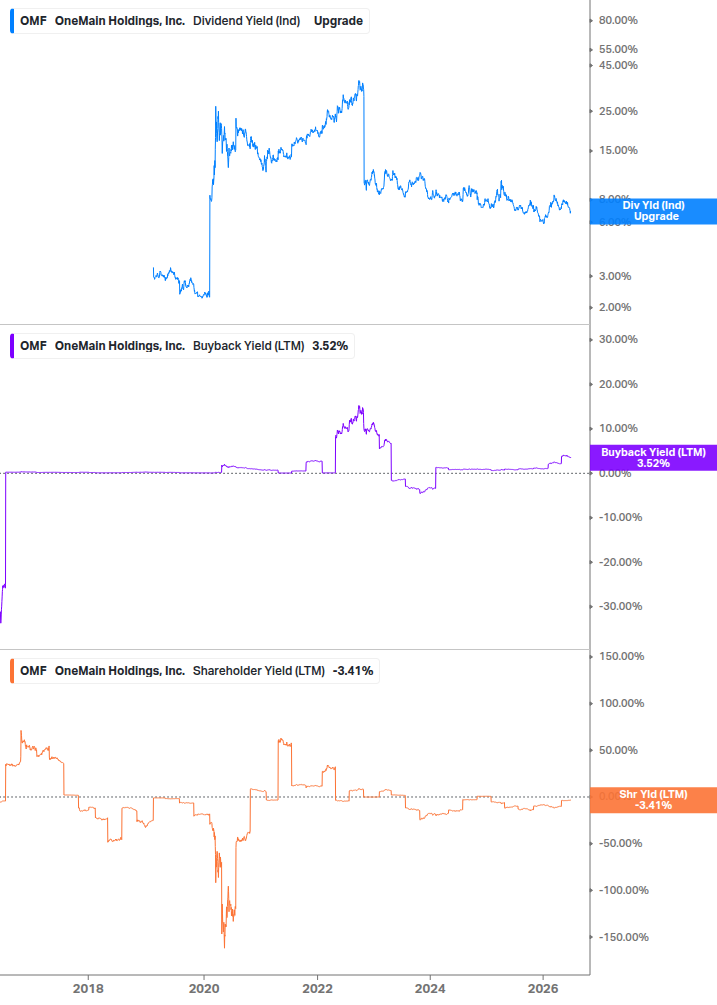Click the -50.00% shareholder yield axis label

click(x=620, y=843)
